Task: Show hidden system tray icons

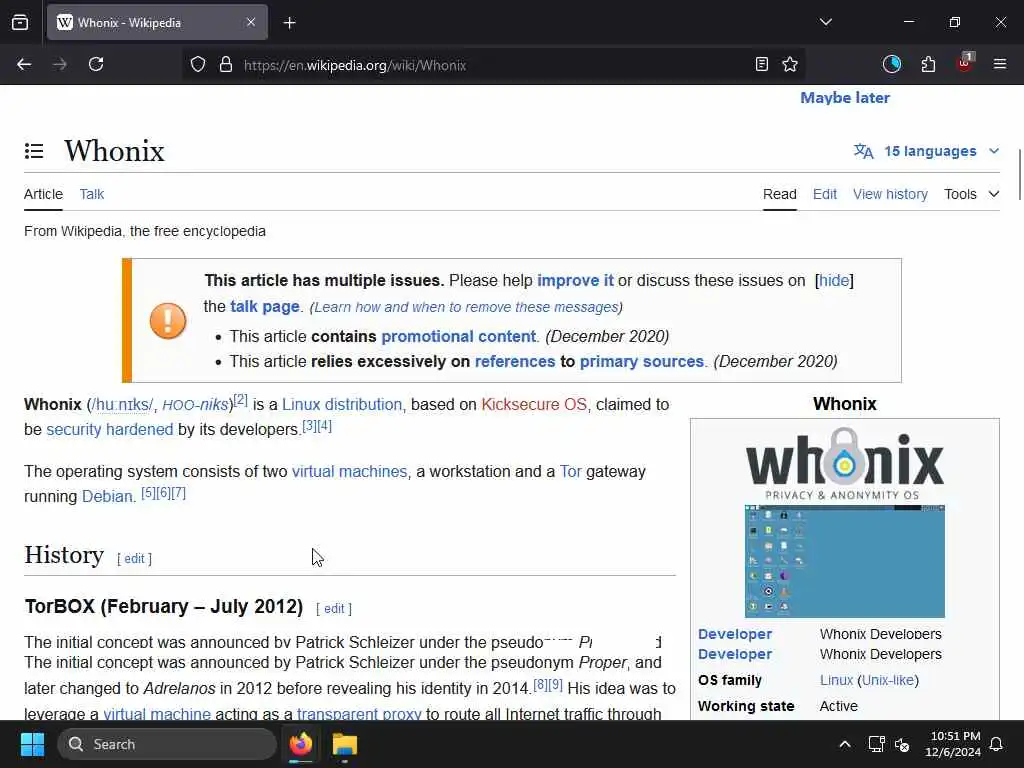Action: (844, 744)
